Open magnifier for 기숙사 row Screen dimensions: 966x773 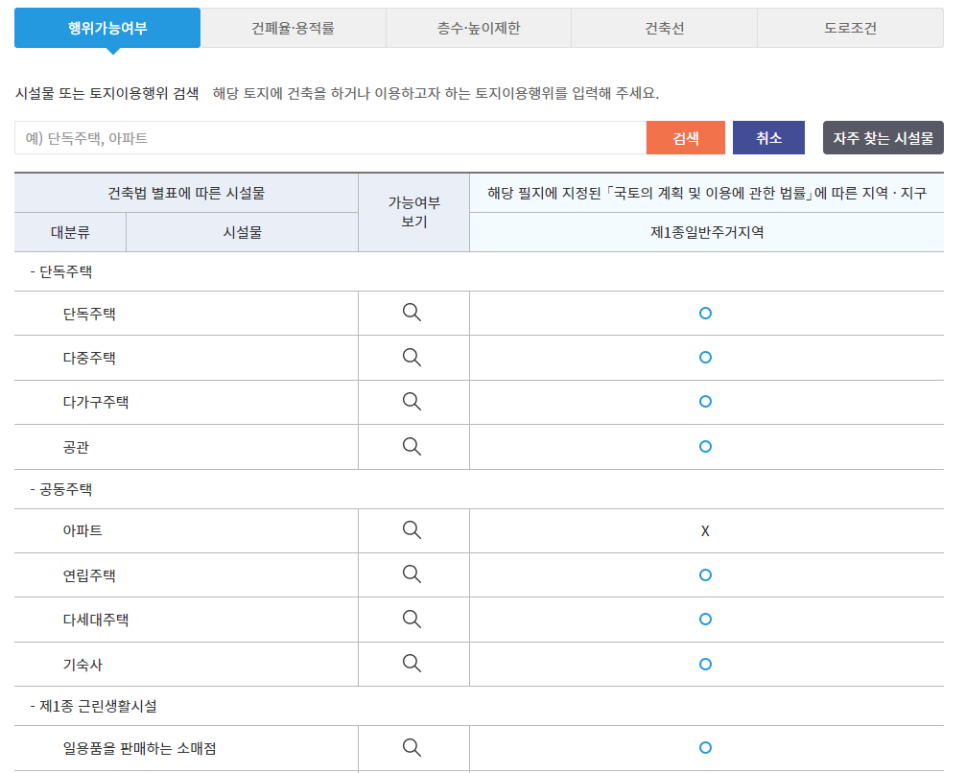point(412,663)
